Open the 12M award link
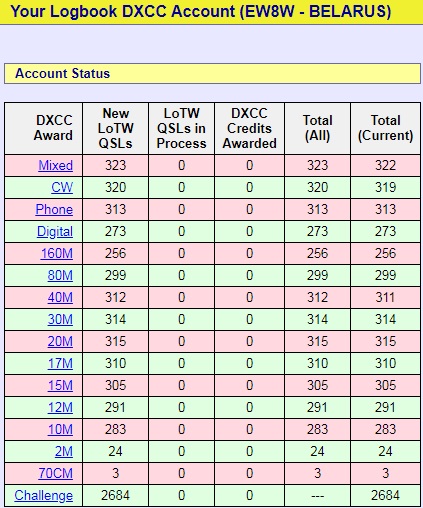 pyautogui.click(x=60, y=407)
